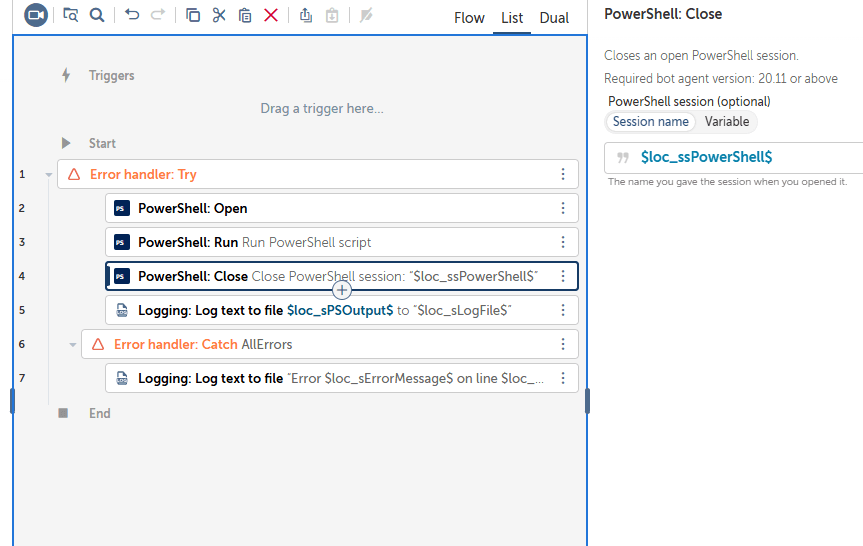Image resolution: width=863 pixels, height=546 pixels.
Task: Open the find action icon with magnifier window
Action: [70, 15]
